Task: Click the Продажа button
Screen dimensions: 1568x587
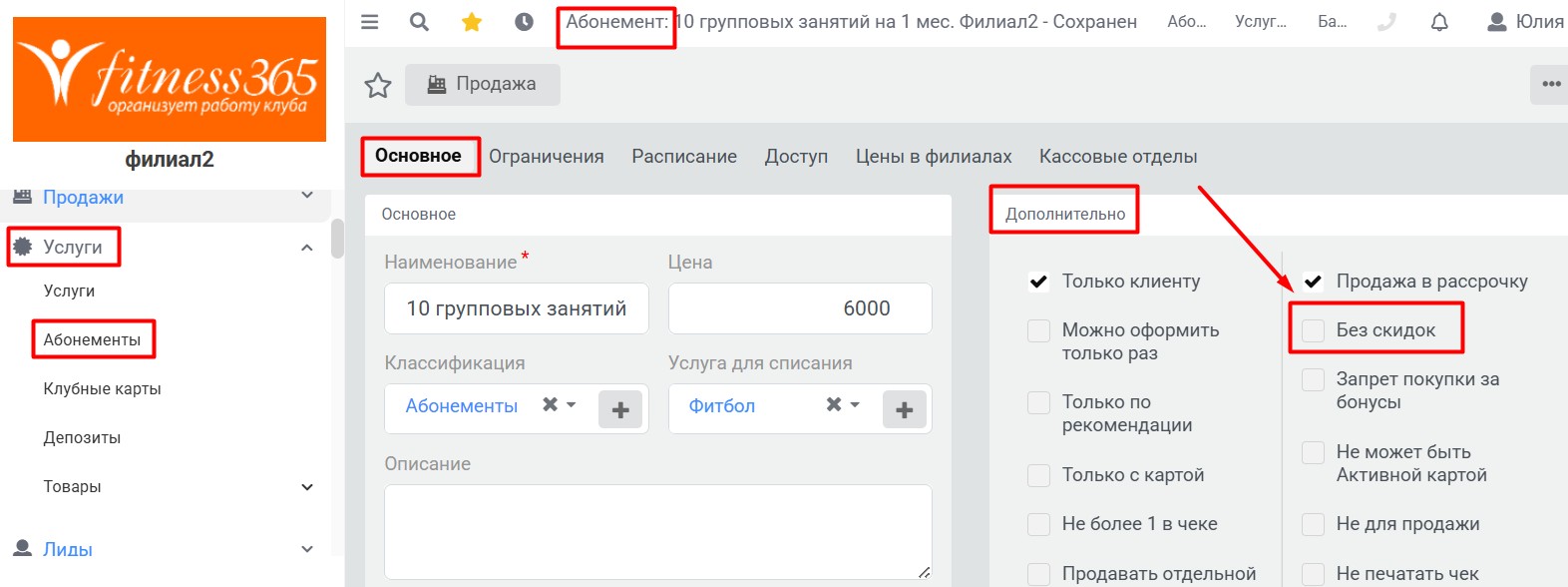Action: (x=483, y=85)
